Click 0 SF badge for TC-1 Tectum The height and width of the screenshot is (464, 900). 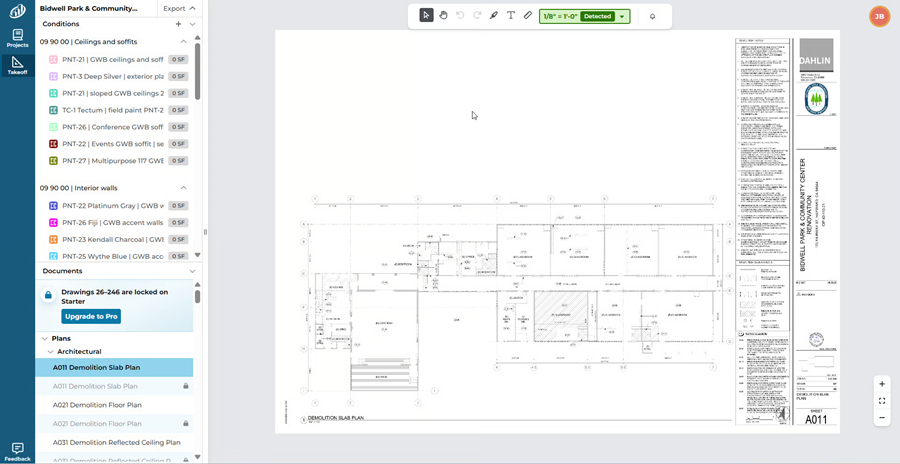pyautogui.click(x=179, y=110)
